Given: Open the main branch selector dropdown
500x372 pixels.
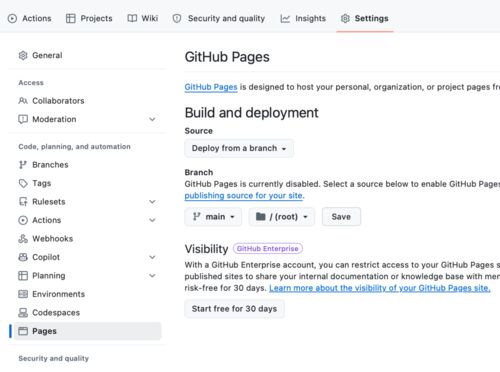Looking at the screenshot, I should click(213, 217).
